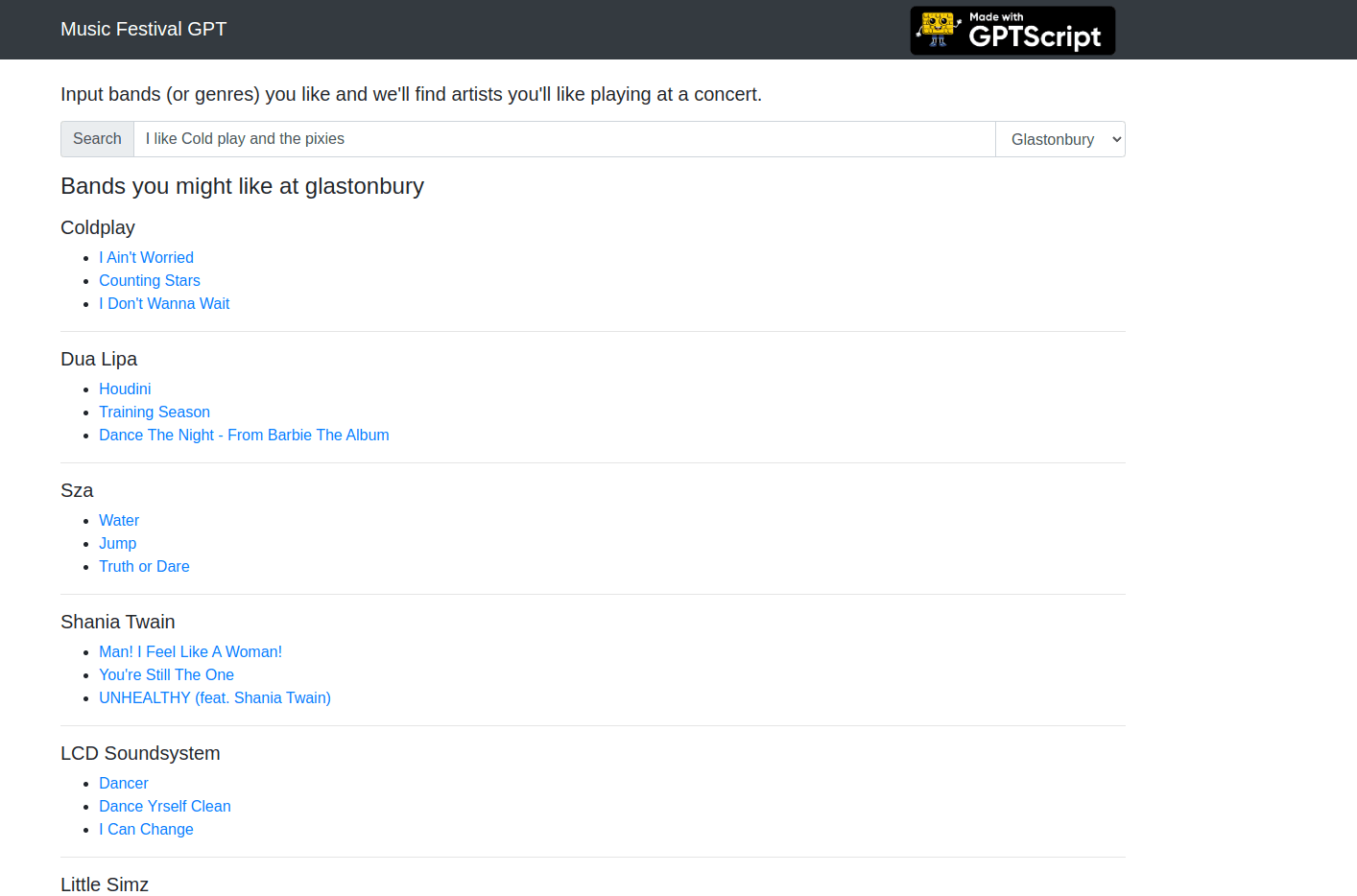Focus the band search text field
Screen dimensions: 1357x896
(564, 139)
